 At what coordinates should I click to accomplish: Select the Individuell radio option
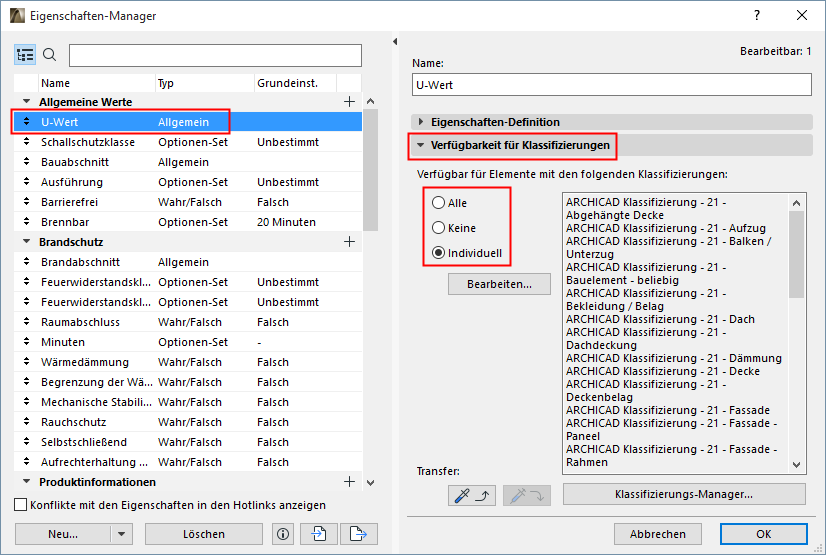[x=438, y=253]
